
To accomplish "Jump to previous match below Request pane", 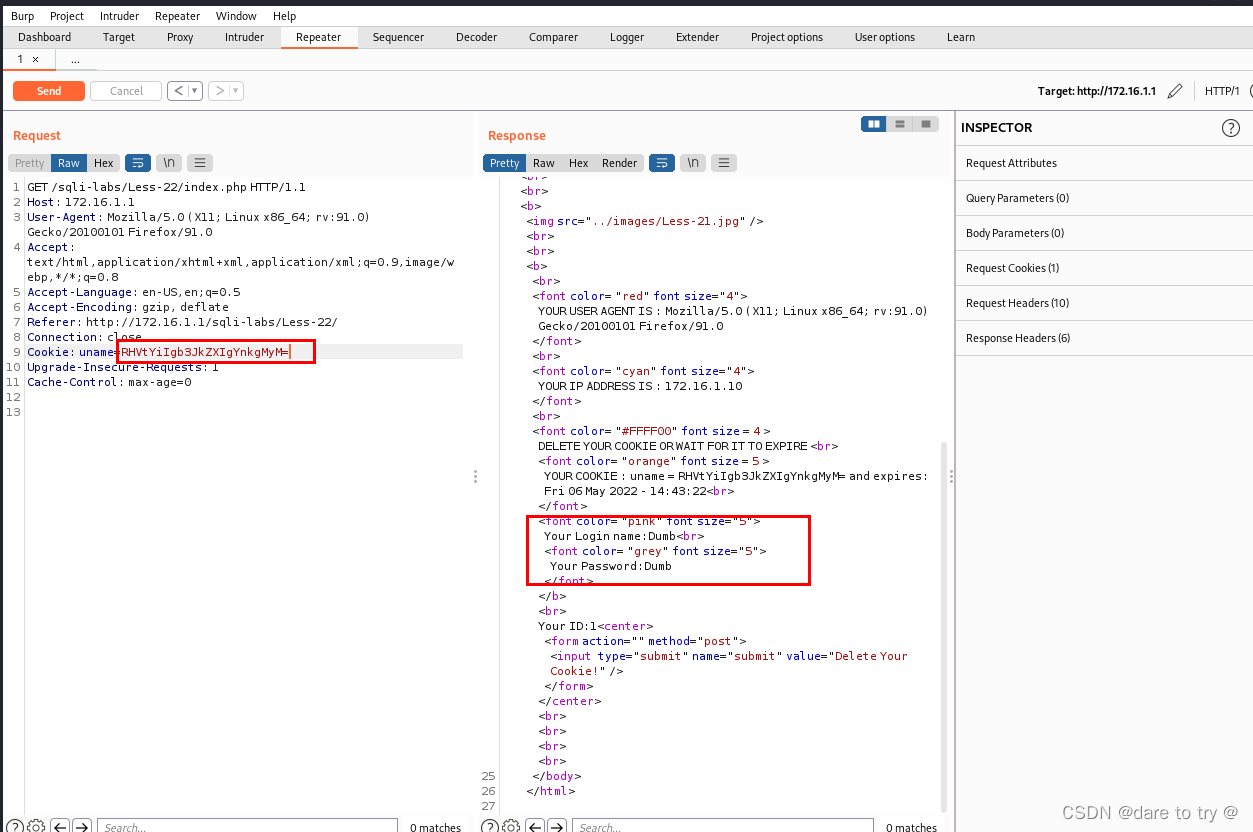I will (x=60, y=827).
